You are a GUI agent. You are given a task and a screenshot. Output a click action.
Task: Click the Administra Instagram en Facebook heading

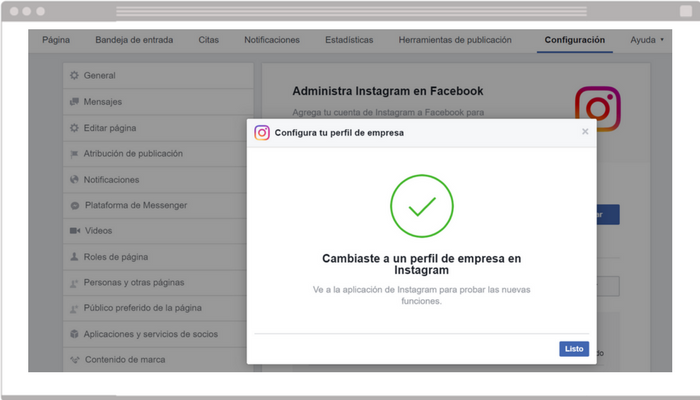(x=388, y=91)
